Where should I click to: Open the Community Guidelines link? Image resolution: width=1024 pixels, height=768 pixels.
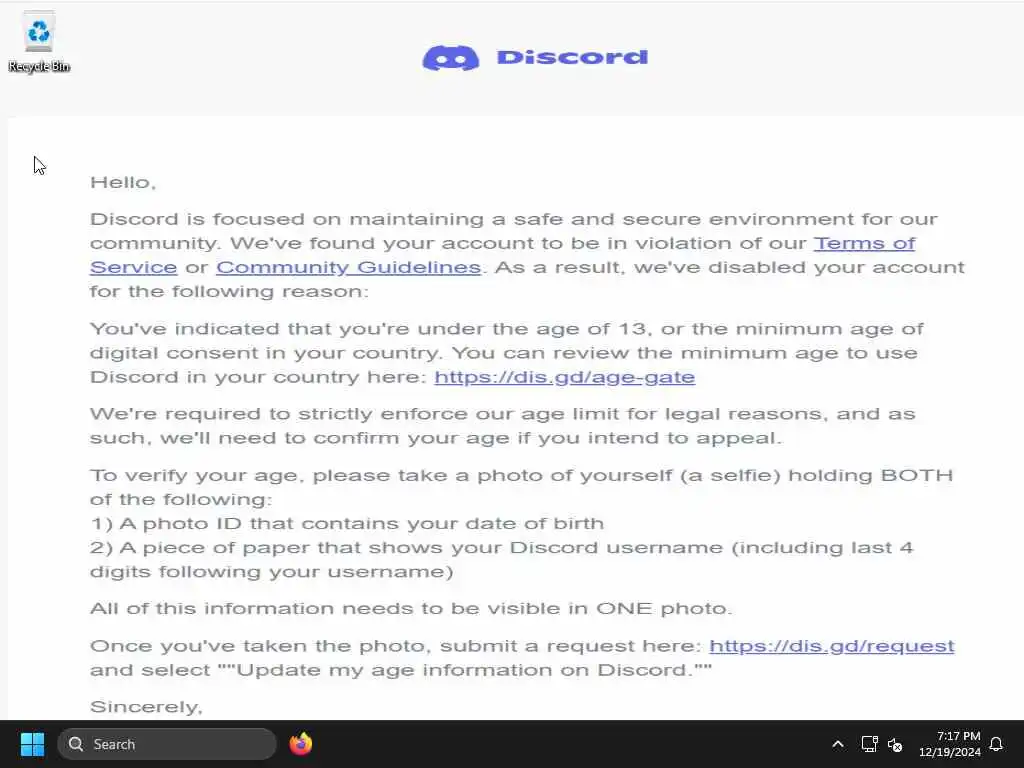click(349, 267)
